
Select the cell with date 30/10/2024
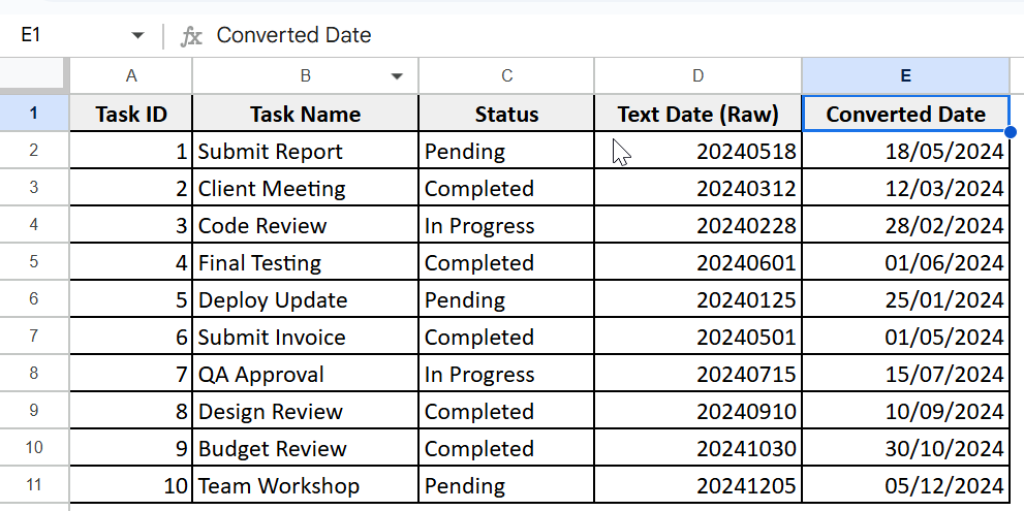pyautogui.click(x=905, y=449)
